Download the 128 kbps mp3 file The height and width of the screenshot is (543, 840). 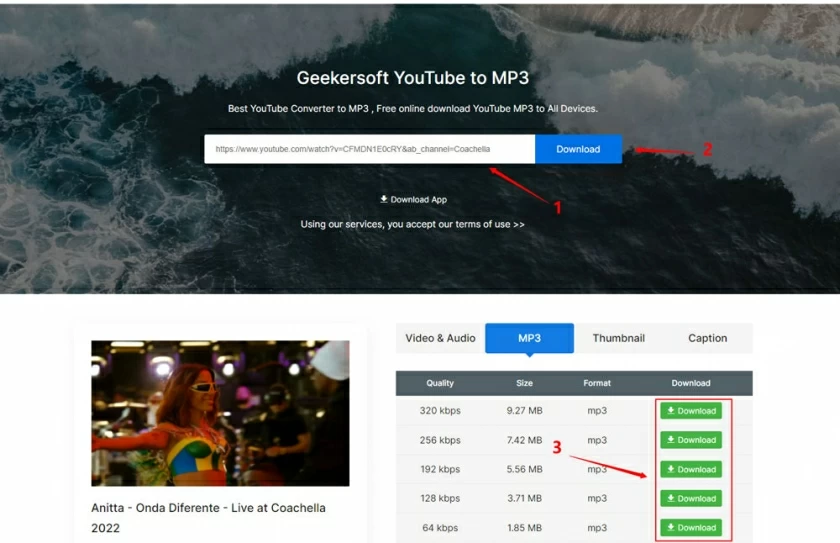pos(691,498)
